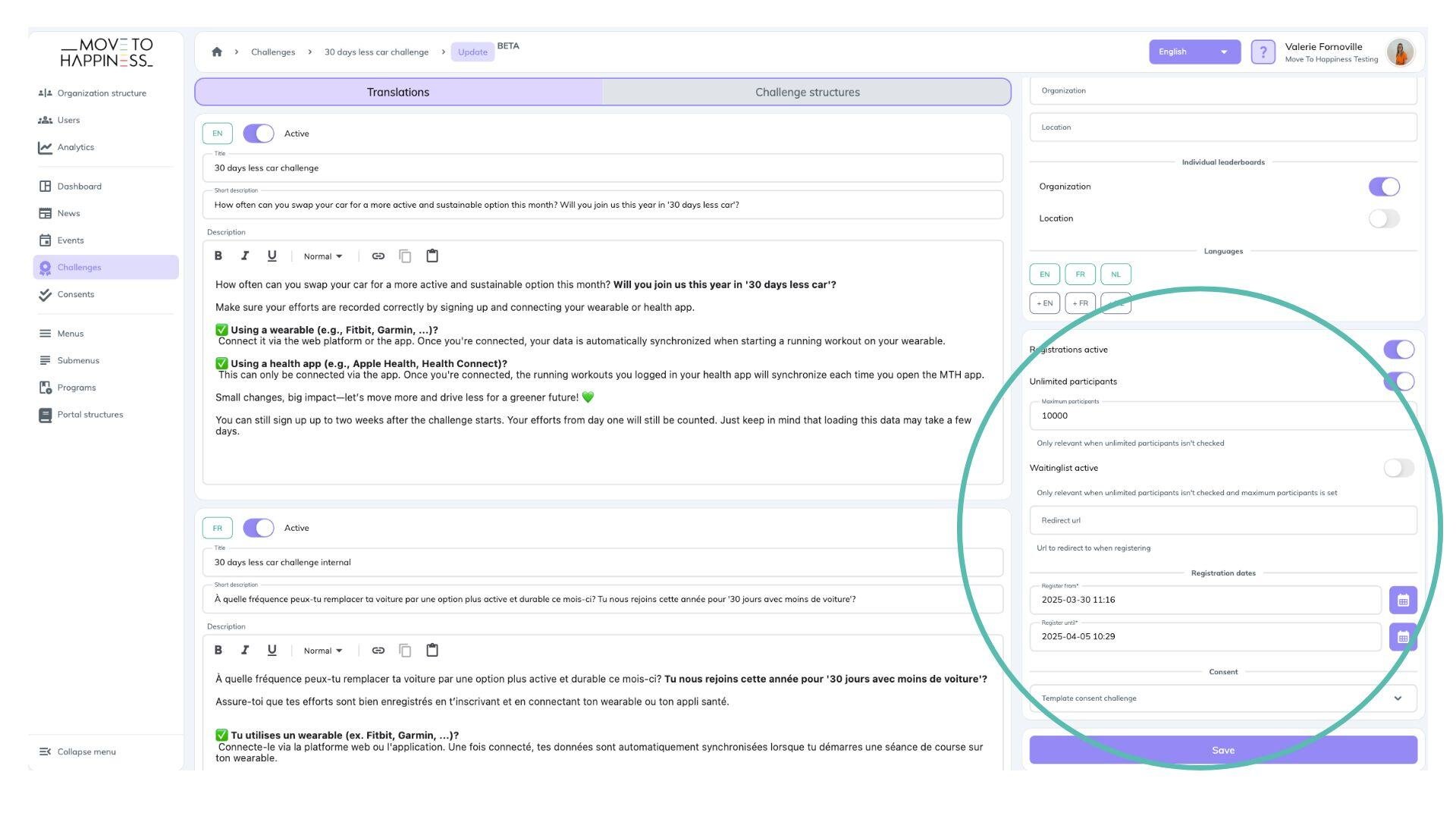
Task: Open the Normal text style dropdown in EN editor
Action: [x=323, y=256]
